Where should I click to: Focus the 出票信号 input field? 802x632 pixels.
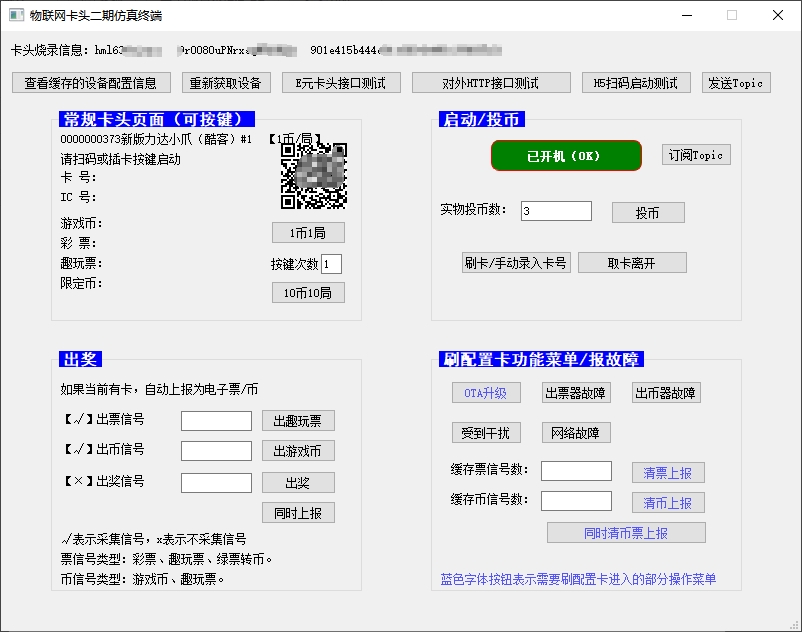click(216, 421)
